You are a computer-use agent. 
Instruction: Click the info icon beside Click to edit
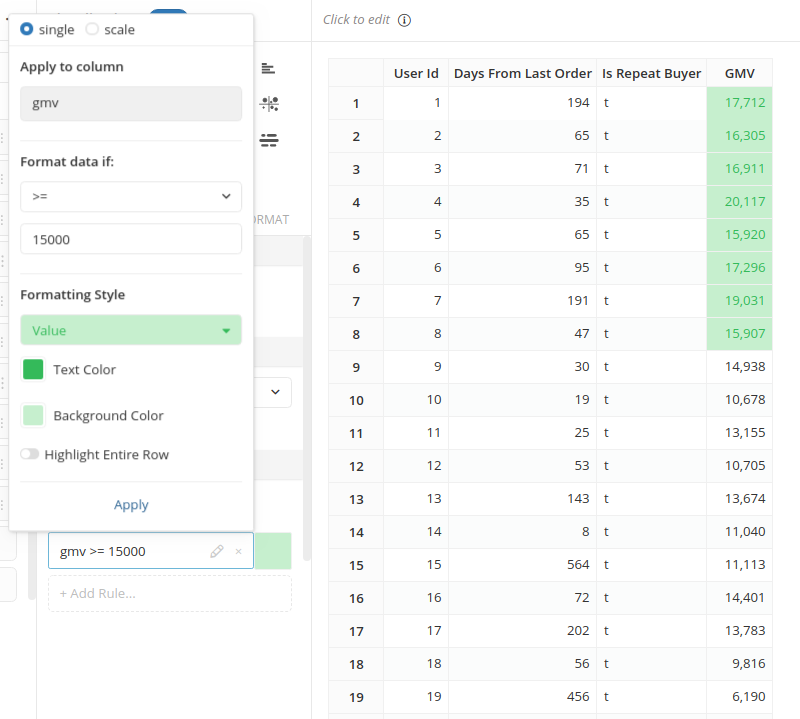coord(405,20)
